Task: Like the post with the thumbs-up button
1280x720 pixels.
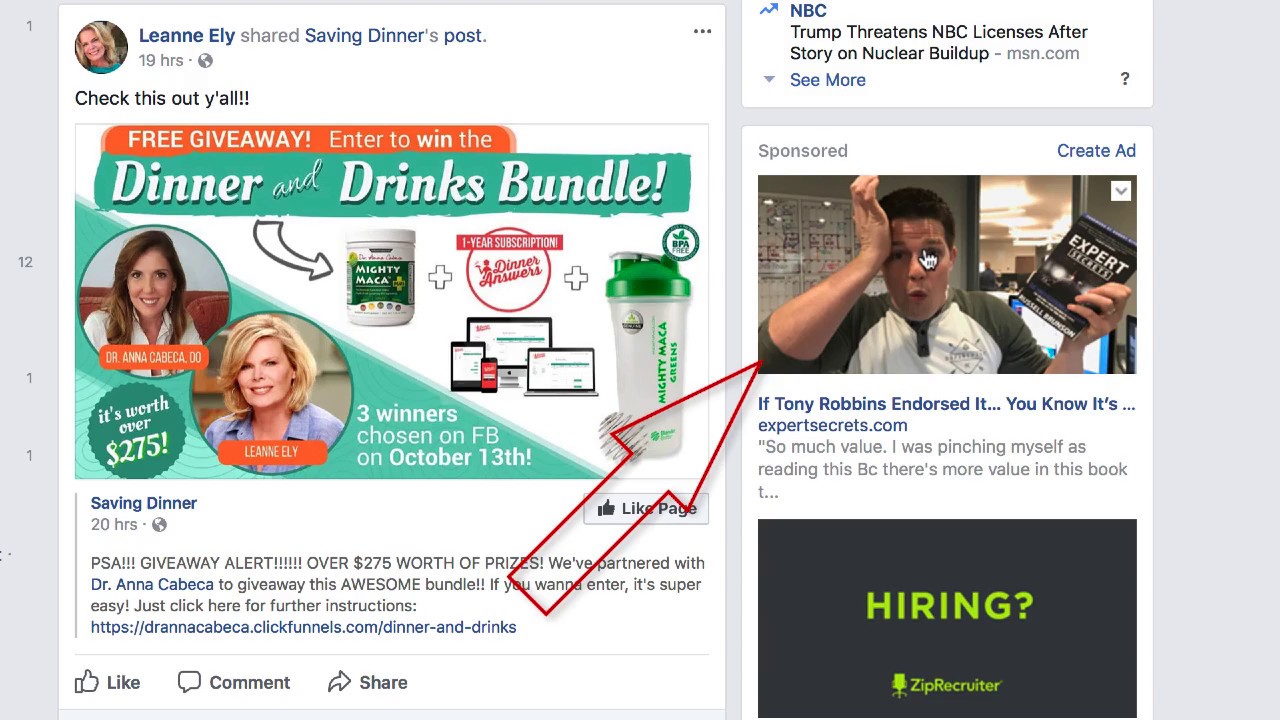Action: (x=108, y=682)
